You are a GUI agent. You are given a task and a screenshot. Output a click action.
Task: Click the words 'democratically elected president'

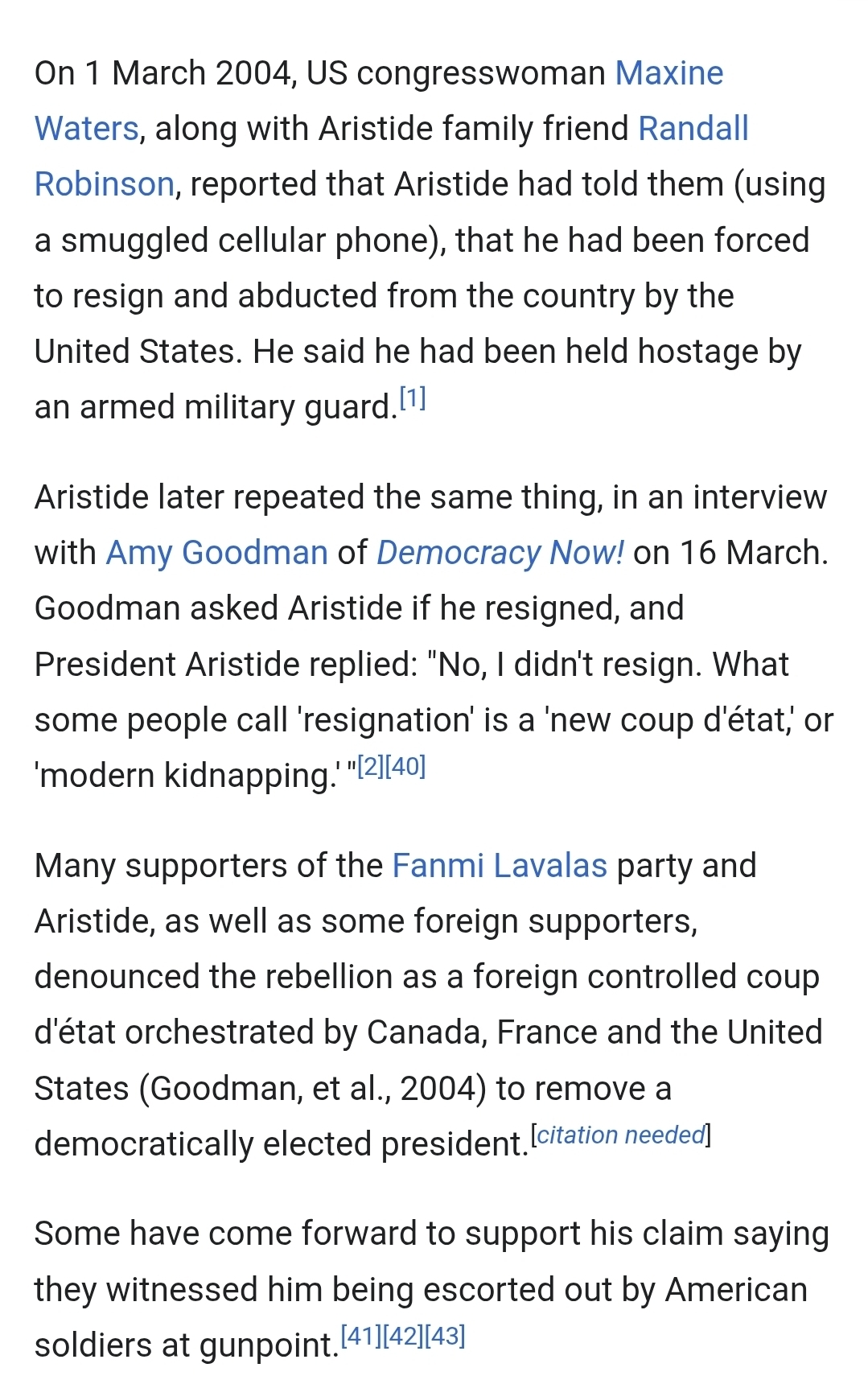[281, 1144]
